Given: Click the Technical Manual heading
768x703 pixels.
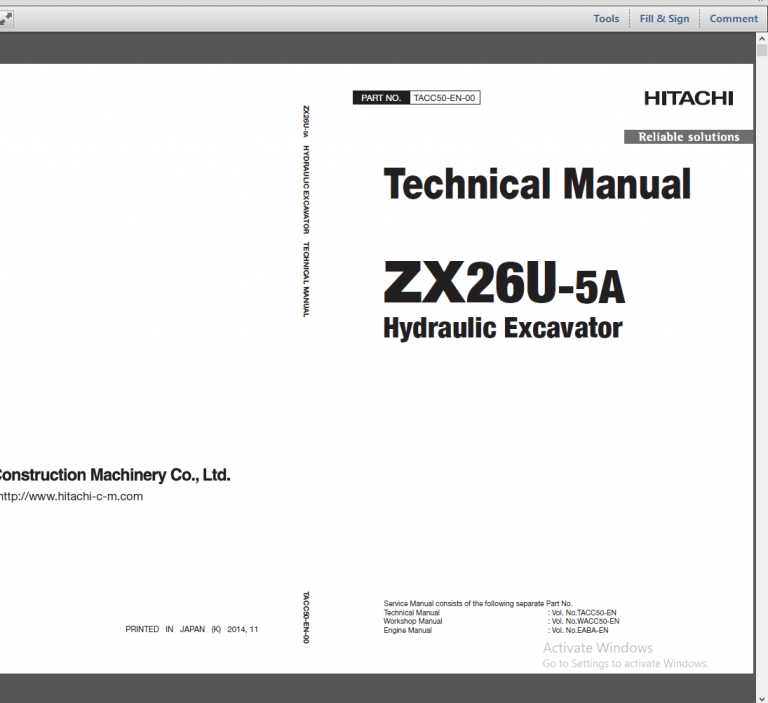Looking at the screenshot, I should click(537, 184).
